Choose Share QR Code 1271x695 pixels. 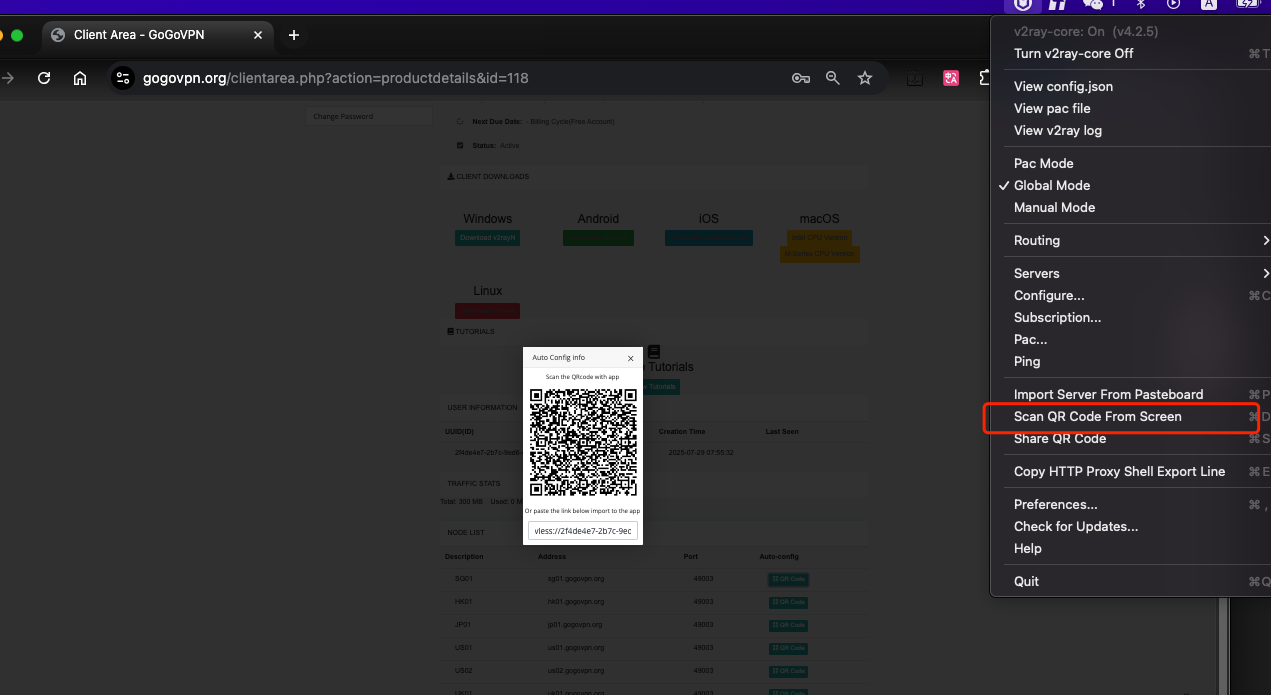1060,439
